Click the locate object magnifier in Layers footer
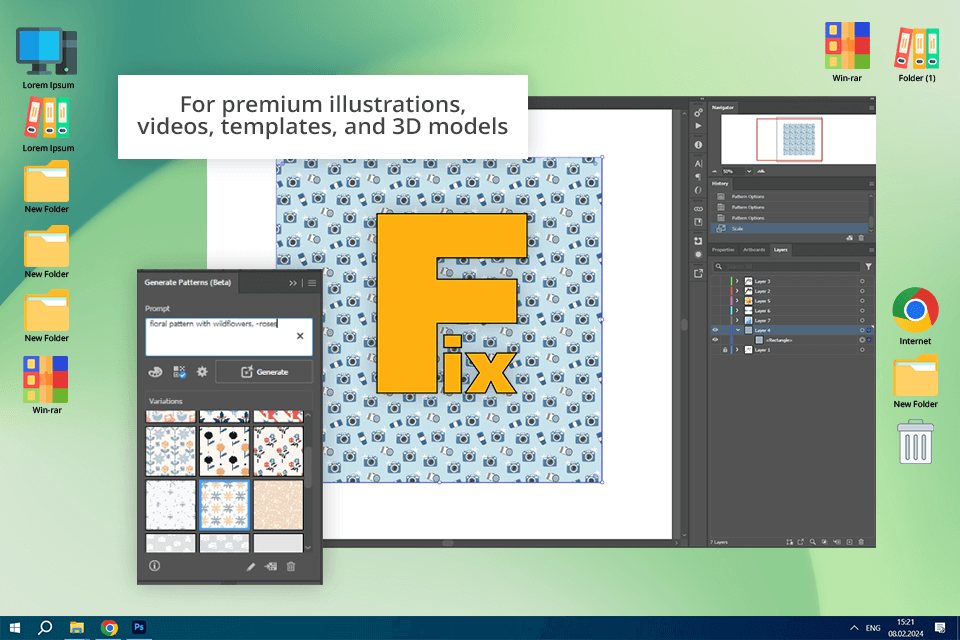Viewport: 960px width, 640px height. coord(812,542)
